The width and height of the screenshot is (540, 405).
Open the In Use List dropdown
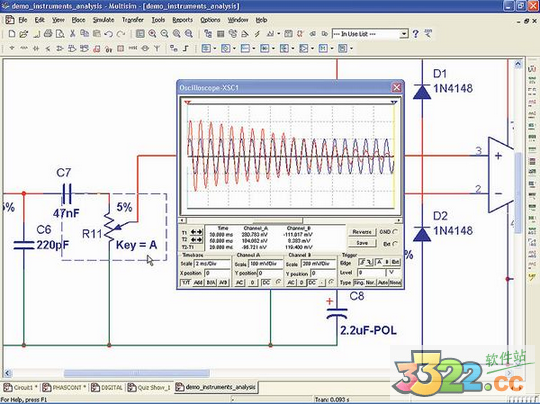tap(403, 34)
